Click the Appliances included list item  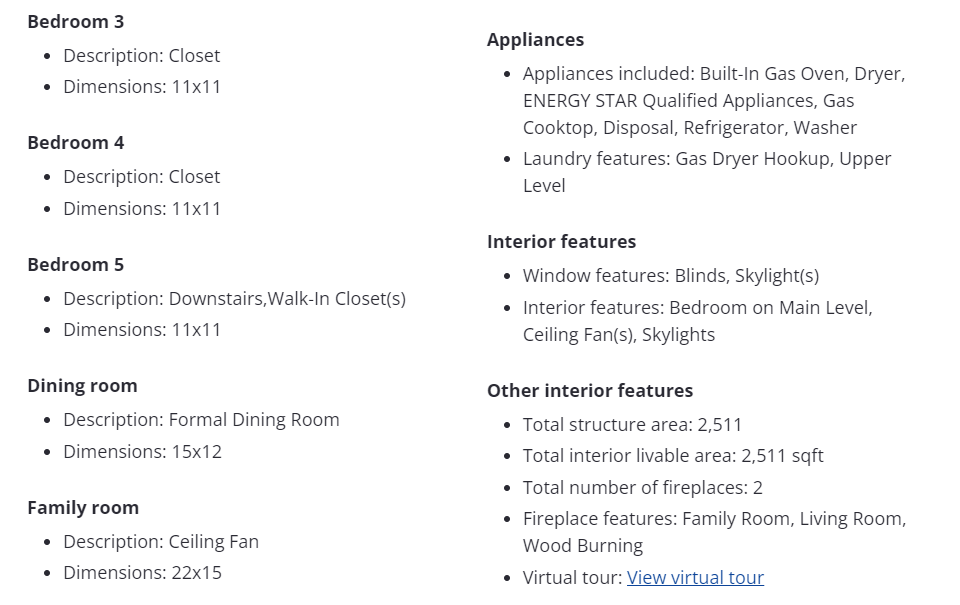coord(714,100)
